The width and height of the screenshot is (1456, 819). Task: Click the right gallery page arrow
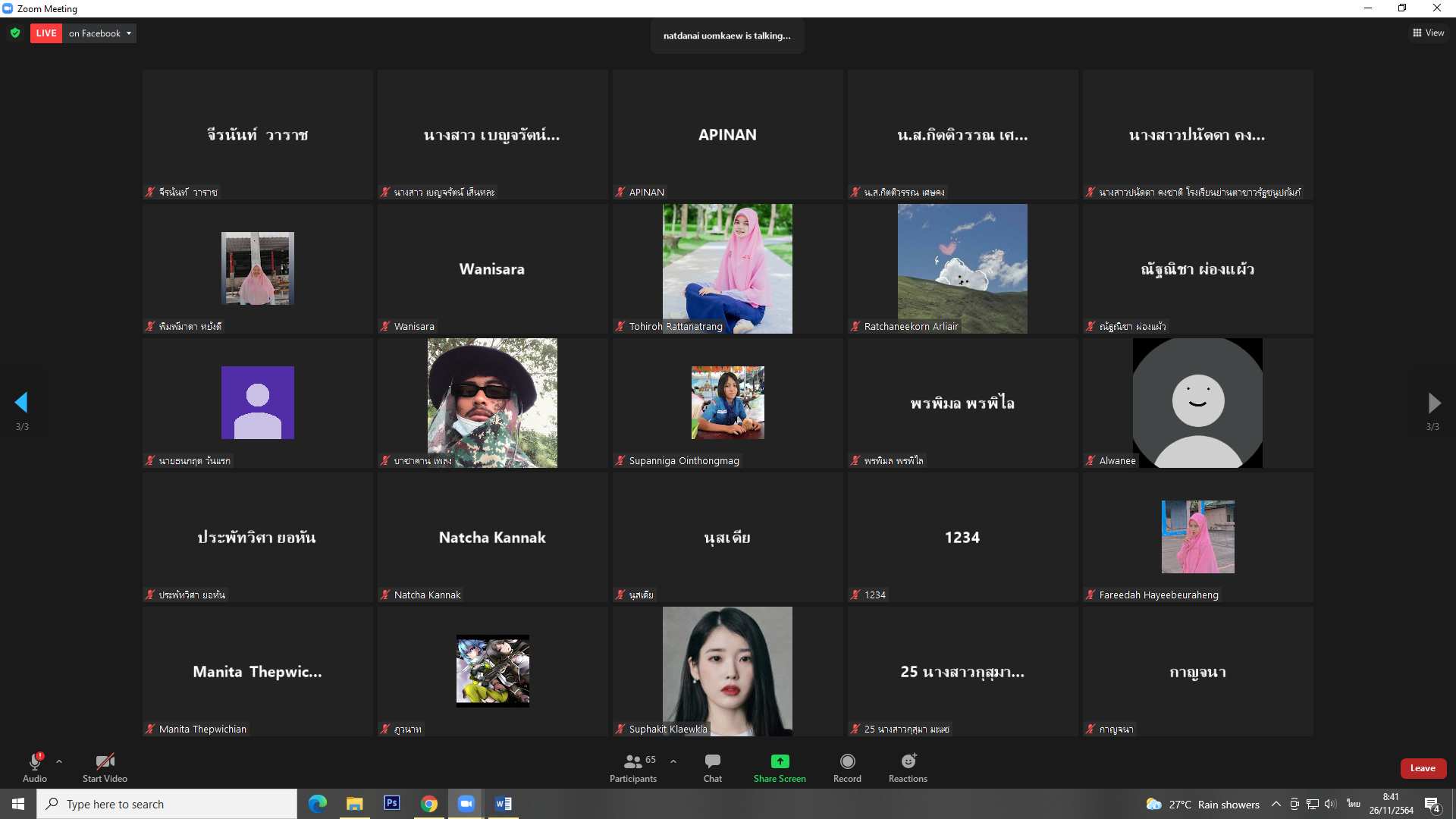(1433, 403)
